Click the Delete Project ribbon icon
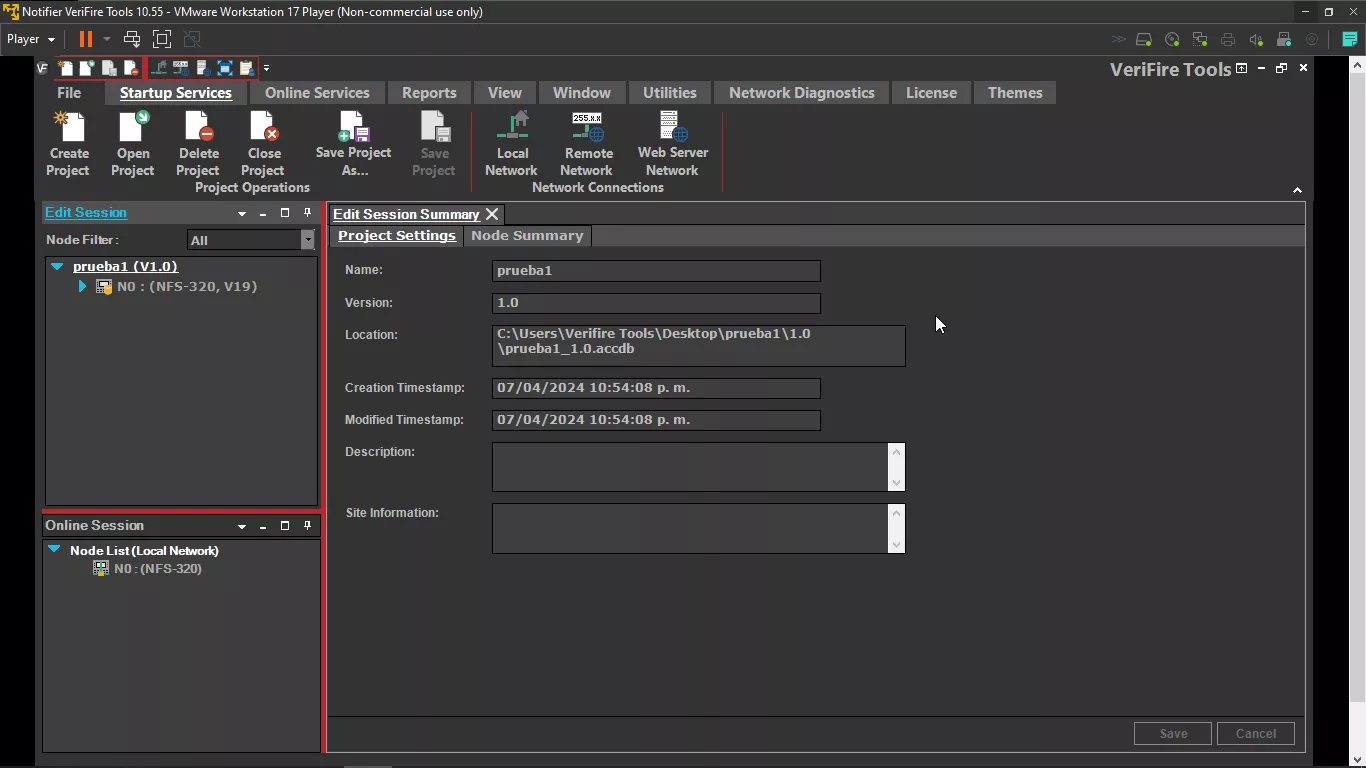The height and width of the screenshot is (768, 1366). click(x=198, y=126)
